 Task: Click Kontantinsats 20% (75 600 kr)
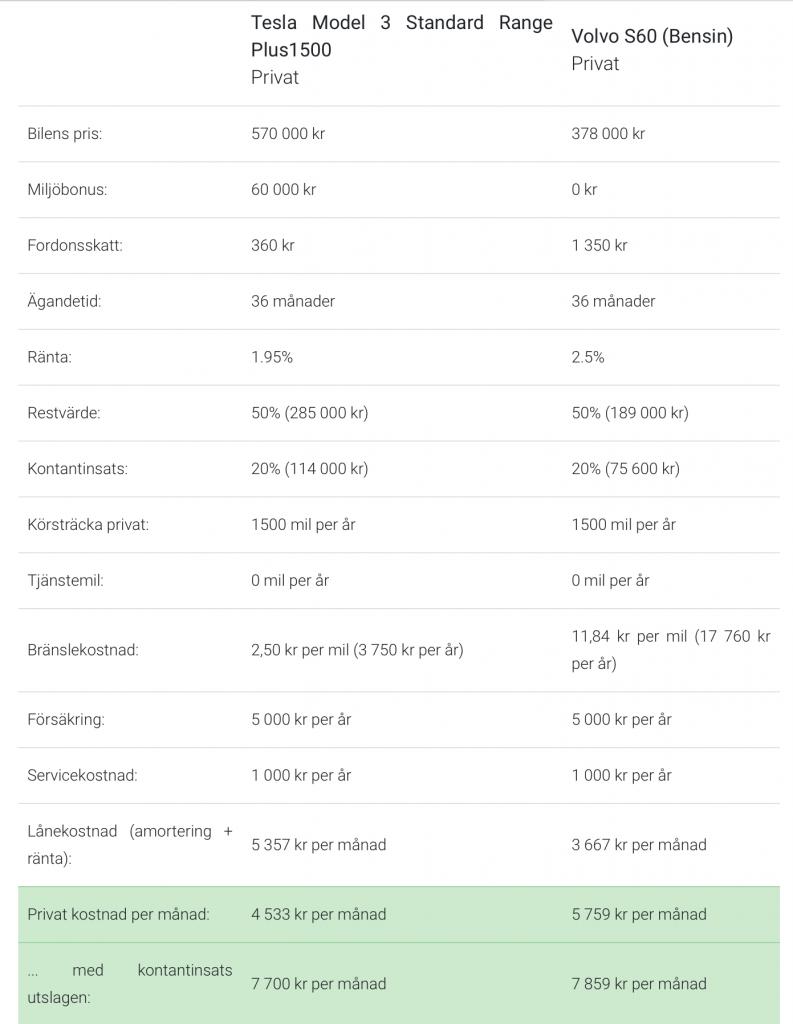[626, 469]
